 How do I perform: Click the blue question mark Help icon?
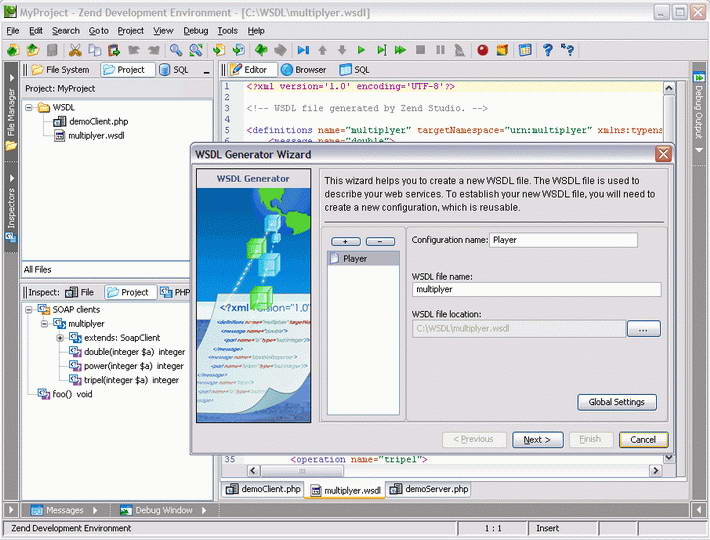(x=547, y=50)
